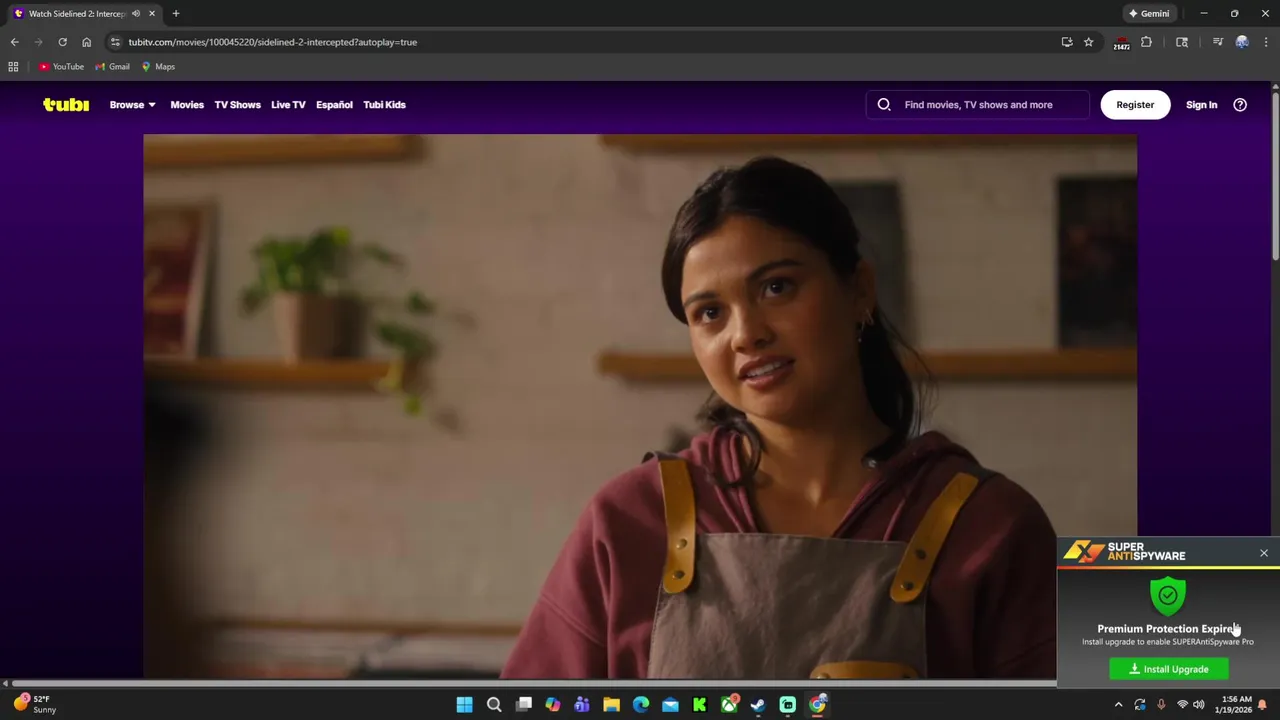Screen dimensions: 1280x720
Task: Open Gmail bookmark
Action: coord(113,67)
